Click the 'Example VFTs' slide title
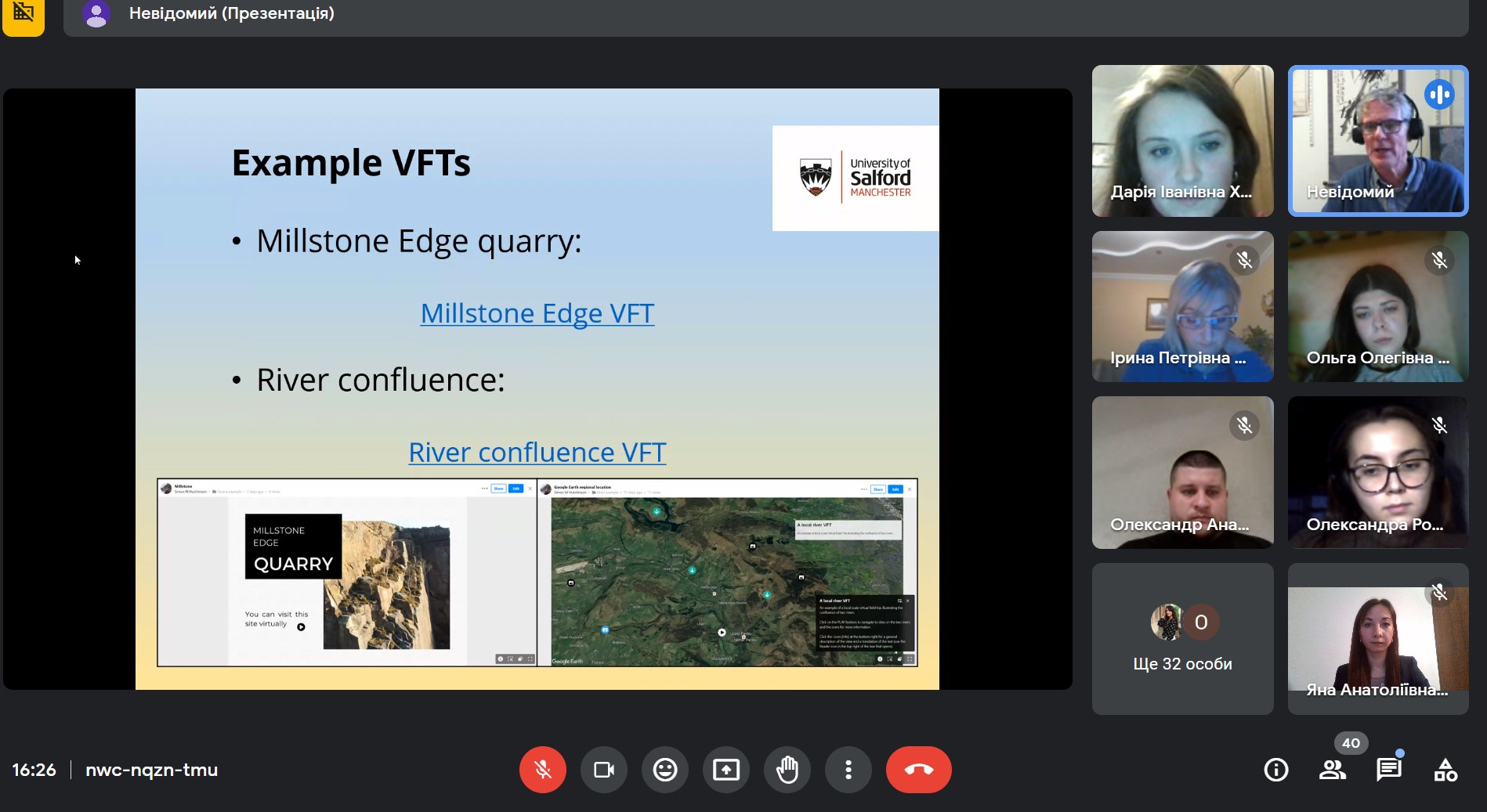The image size is (1487, 812). tap(351, 163)
